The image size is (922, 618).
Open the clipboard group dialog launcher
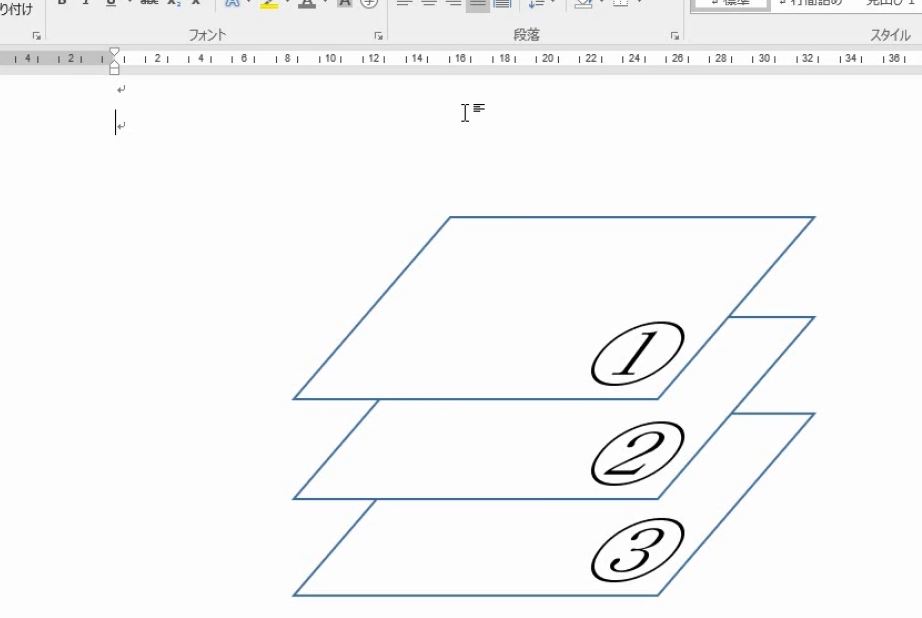[36, 36]
